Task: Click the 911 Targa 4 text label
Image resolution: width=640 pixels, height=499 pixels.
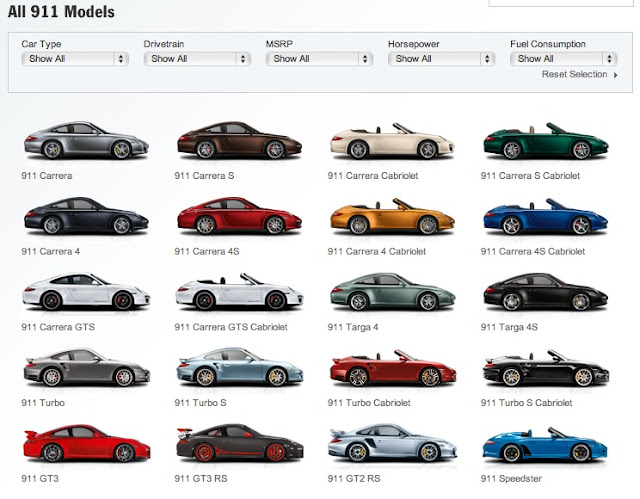Action: point(353,327)
